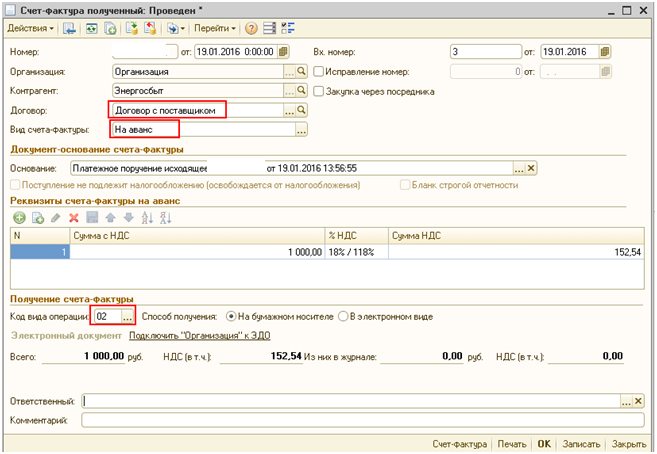
Task: Open the create-based-on dropdown arrow
Action: [183, 29]
